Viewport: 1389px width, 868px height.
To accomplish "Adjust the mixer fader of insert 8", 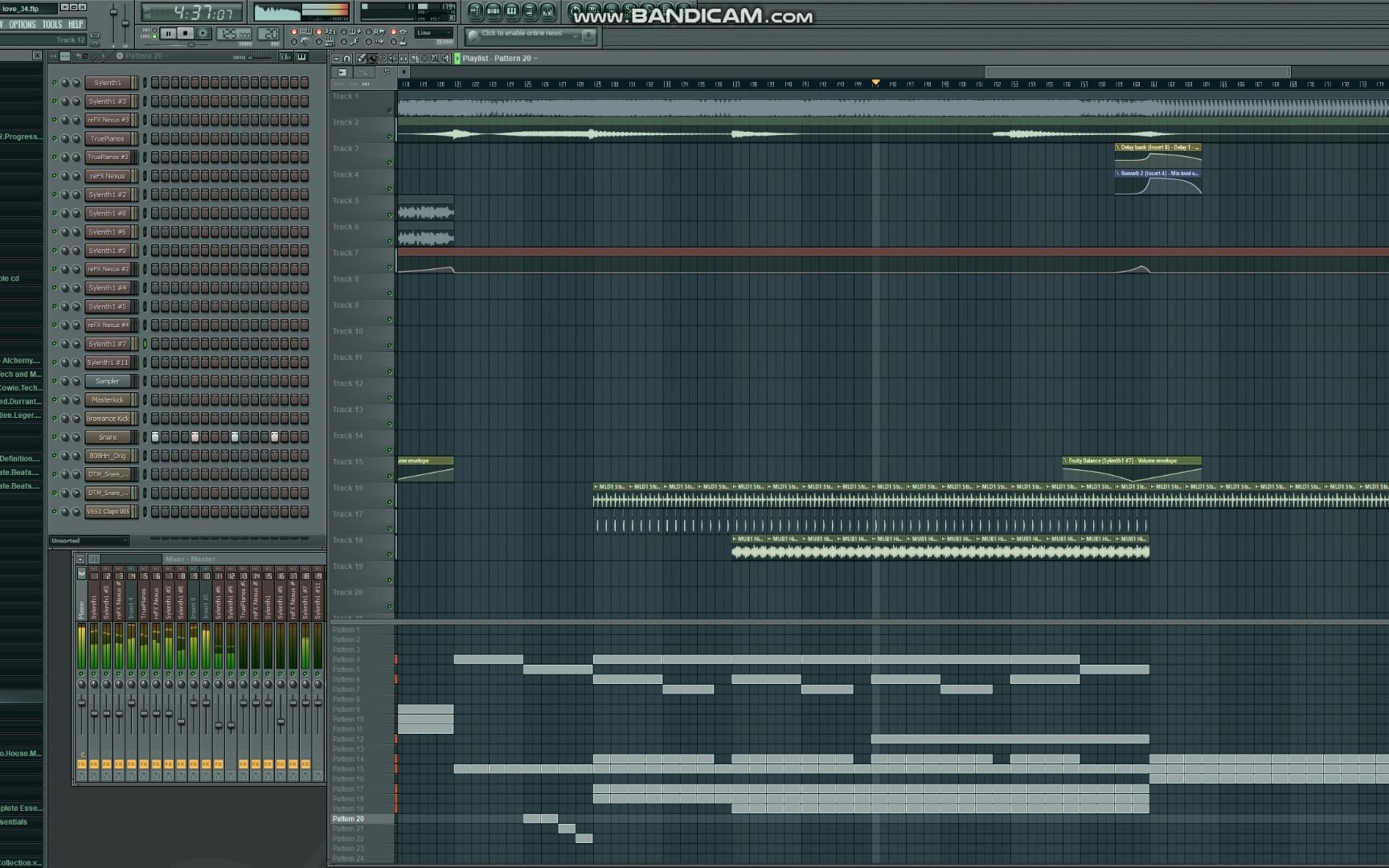I will pyautogui.click(x=181, y=722).
